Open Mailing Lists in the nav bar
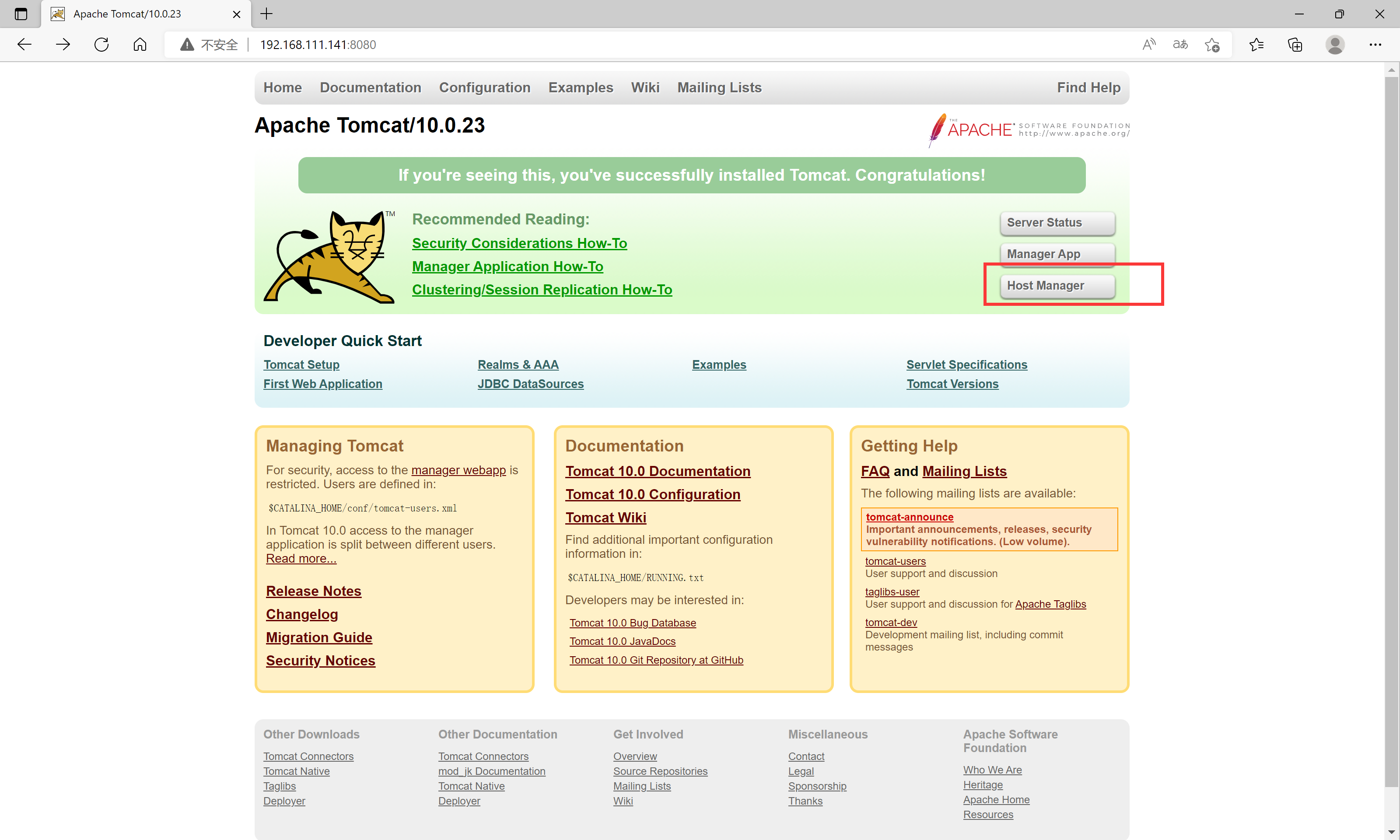The width and height of the screenshot is (1400, 840). (x=719, y=88)
